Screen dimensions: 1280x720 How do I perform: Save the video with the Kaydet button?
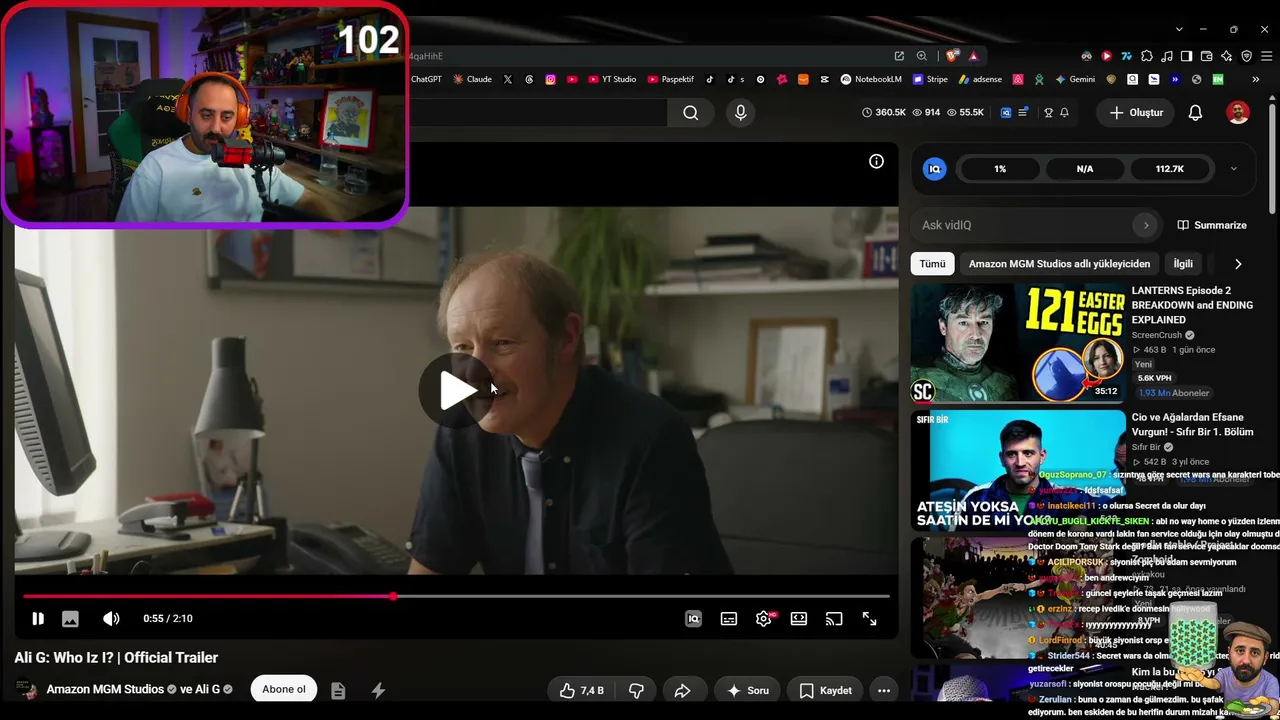[x=826, y=691]
